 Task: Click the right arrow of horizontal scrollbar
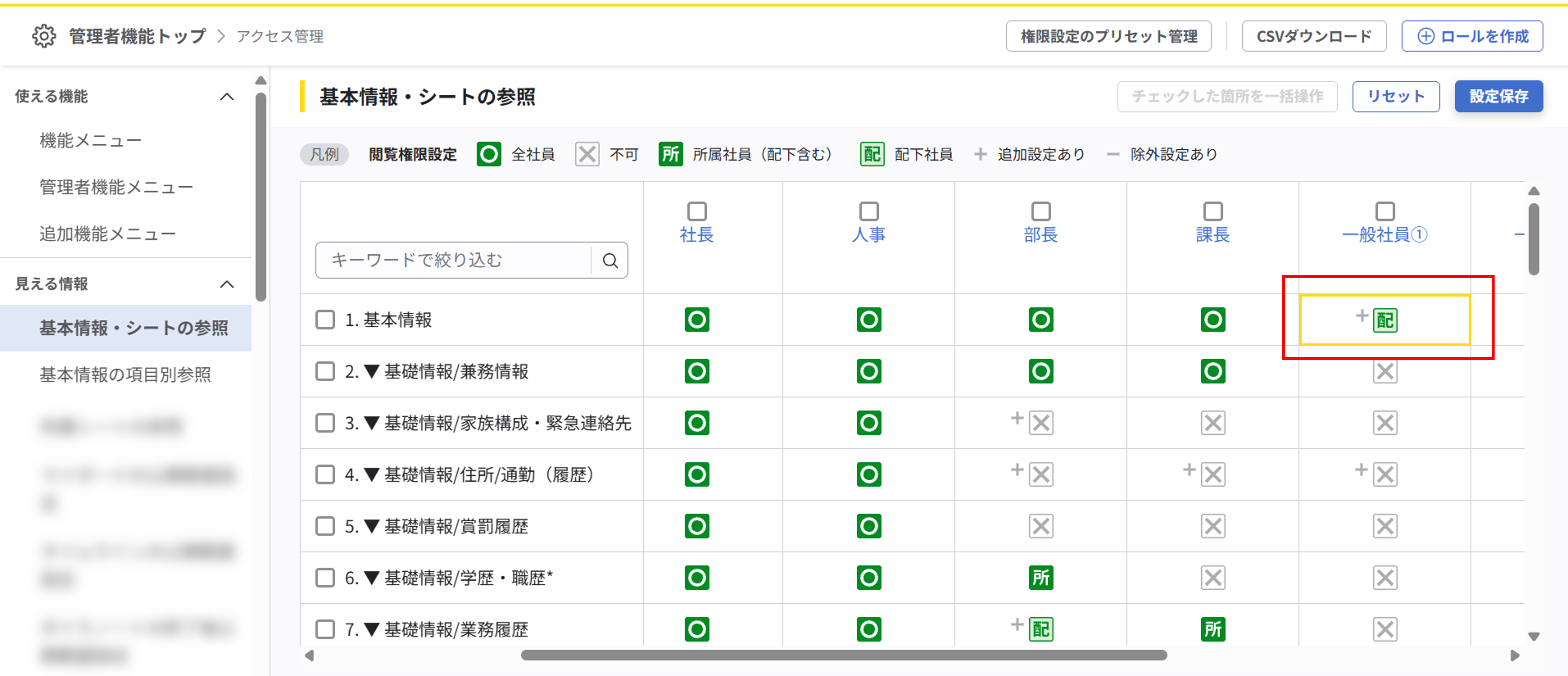pos(1515,655)
